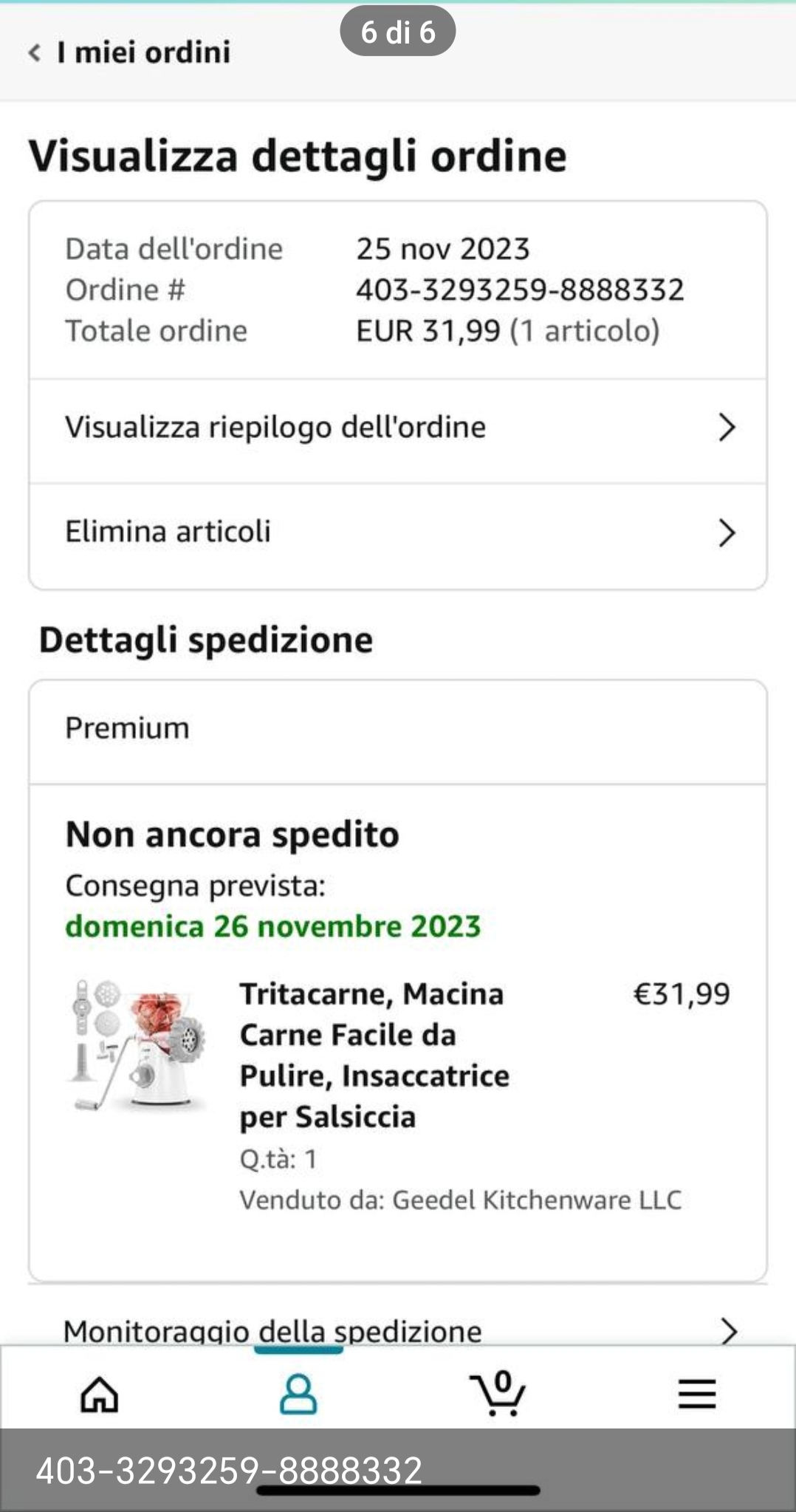Open the hamburger menu icon
796x1512 pixels.
(697, 1395)
